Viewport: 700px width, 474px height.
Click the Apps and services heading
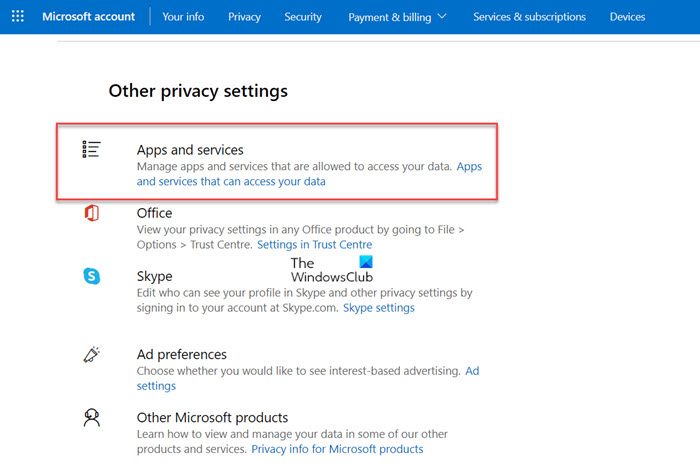190,150
